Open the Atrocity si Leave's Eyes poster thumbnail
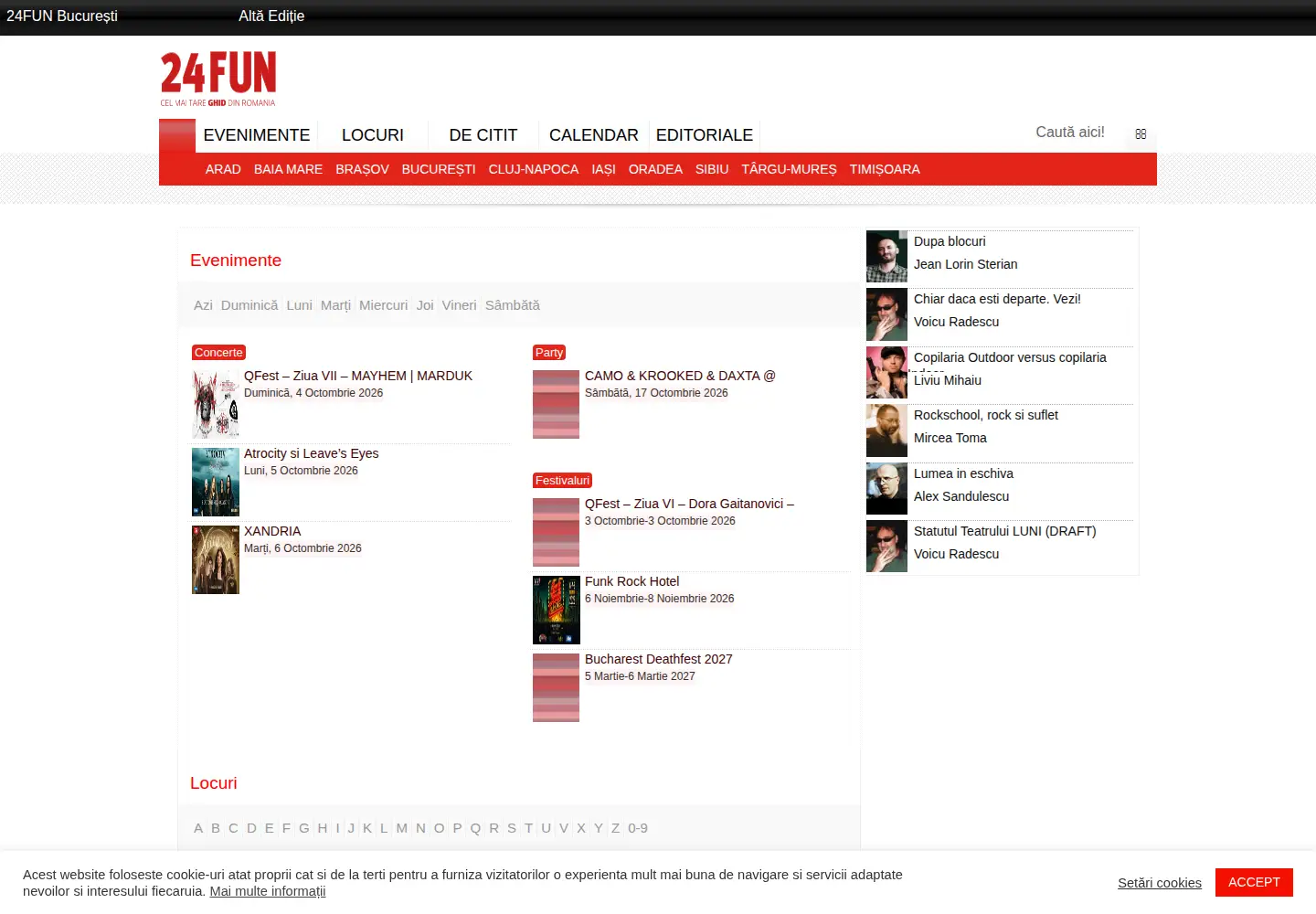 point(216,482)
